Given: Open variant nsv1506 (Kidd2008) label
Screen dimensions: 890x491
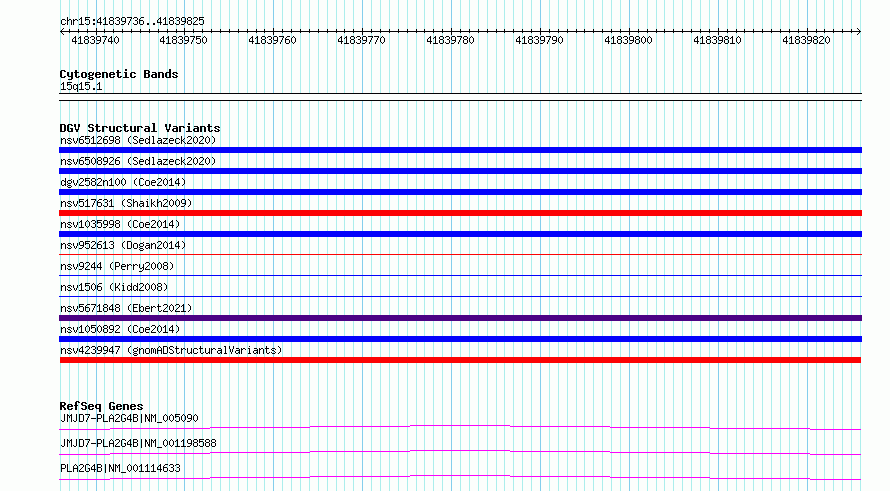Looking at the screenshot, I should click(x=114, y=287).
